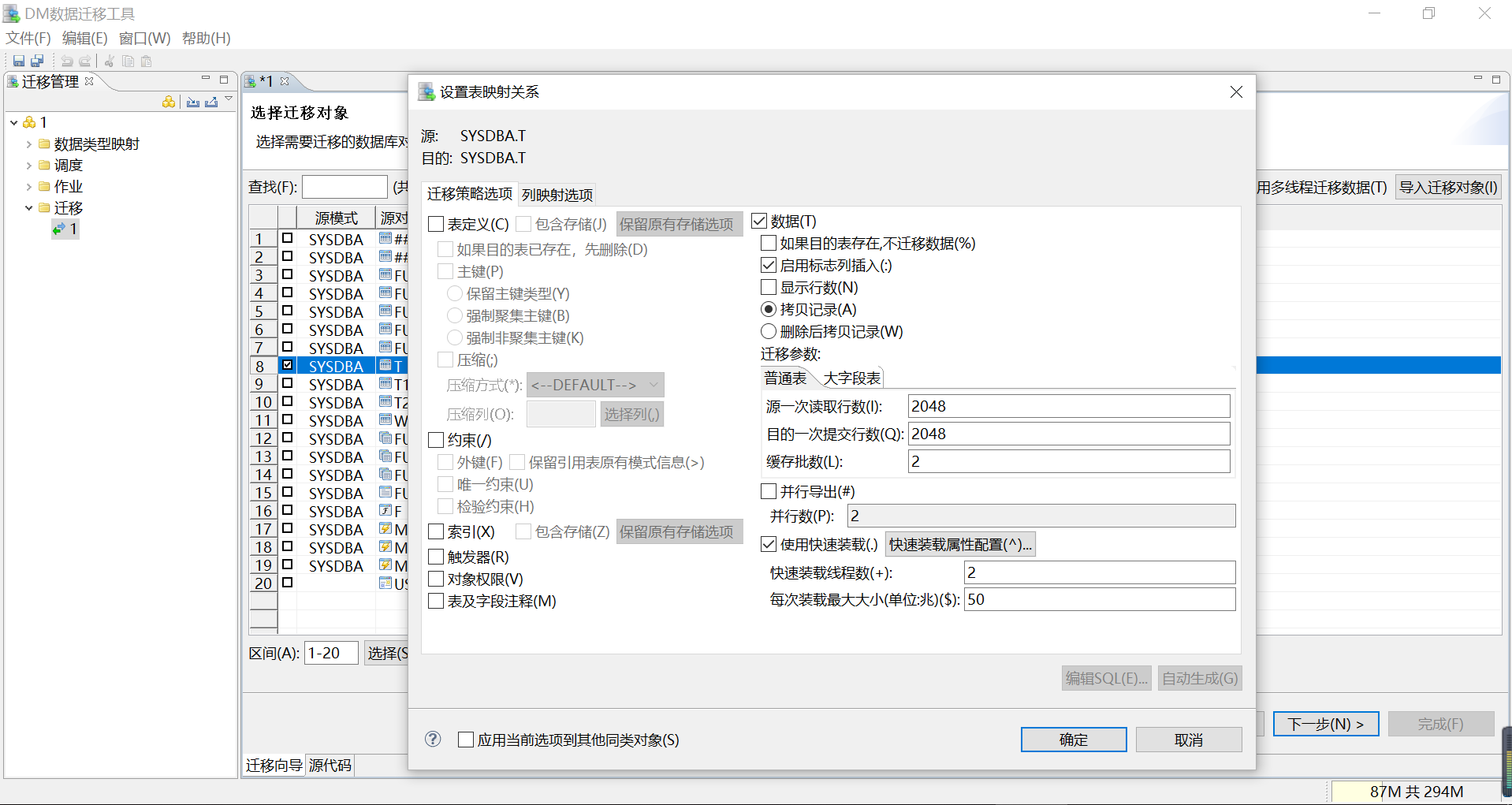
Task: Open the 文件(F) menu
Action: click(28, 38)
